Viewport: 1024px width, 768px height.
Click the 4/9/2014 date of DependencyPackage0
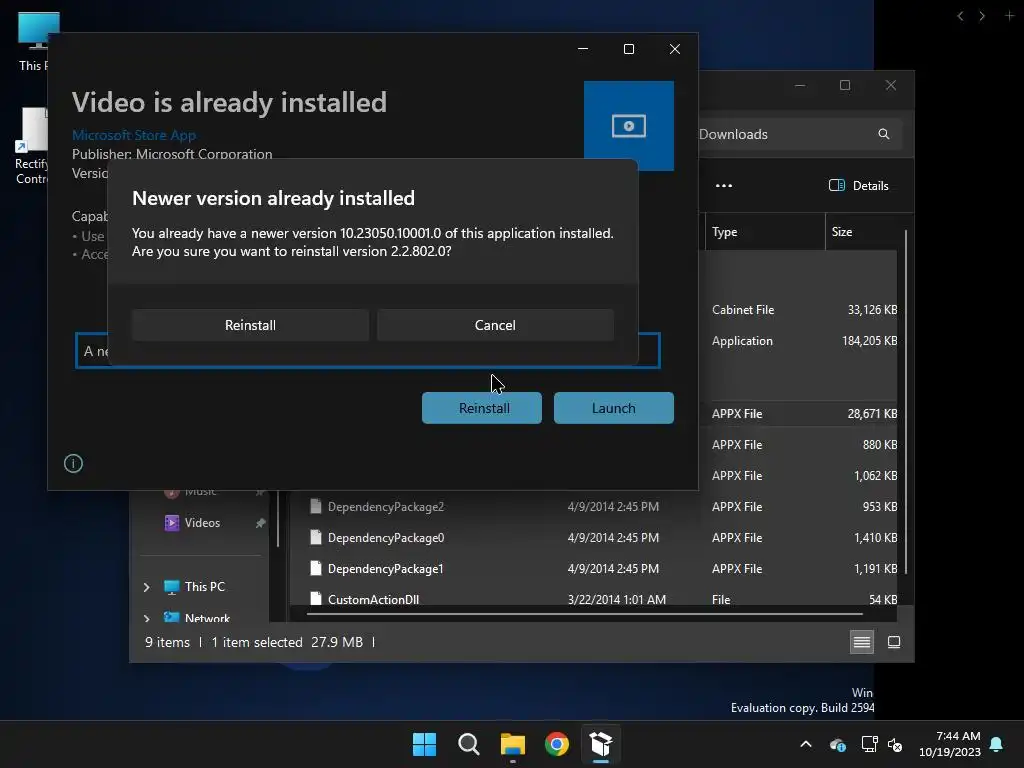(613, 537)
